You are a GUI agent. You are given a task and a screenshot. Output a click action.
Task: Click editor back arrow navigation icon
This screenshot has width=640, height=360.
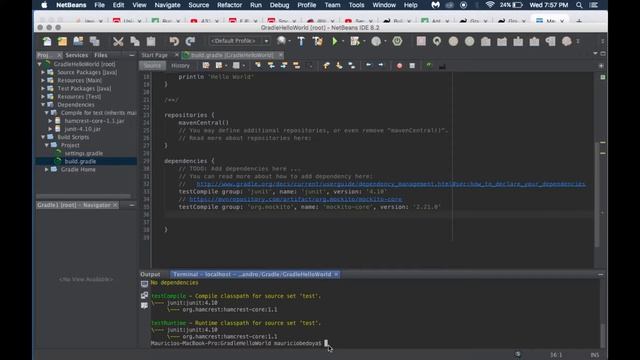pyautogui.click(x=369, y=65)
